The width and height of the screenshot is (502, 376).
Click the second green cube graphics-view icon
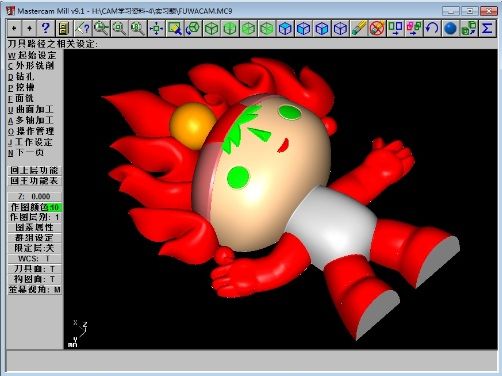tap(230, 28)
